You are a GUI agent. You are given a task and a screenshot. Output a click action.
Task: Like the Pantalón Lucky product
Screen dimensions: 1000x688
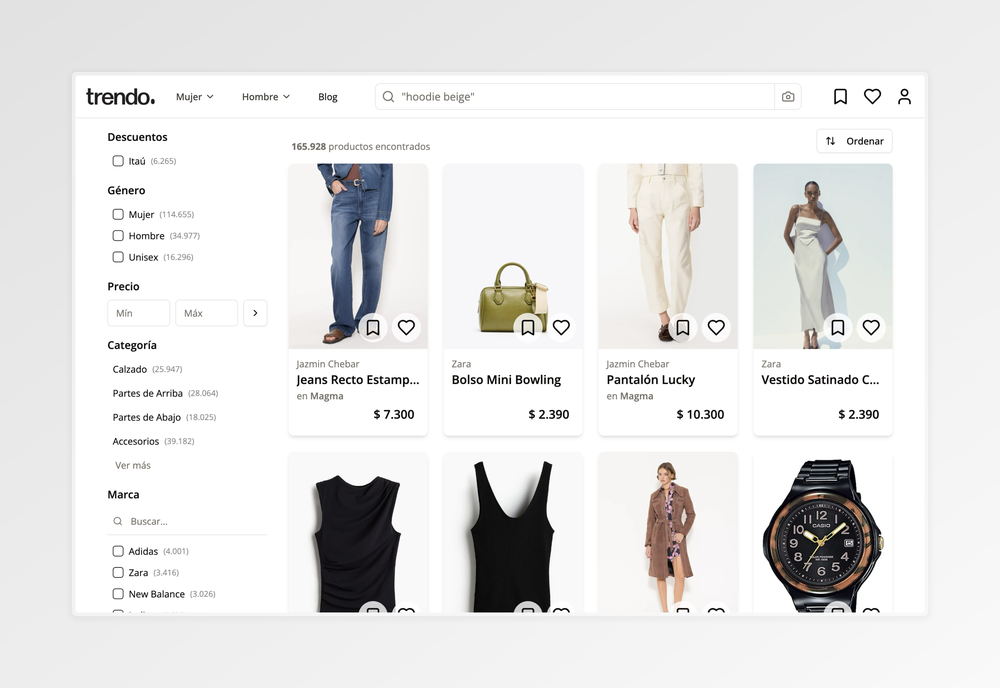tap(716, 327)
